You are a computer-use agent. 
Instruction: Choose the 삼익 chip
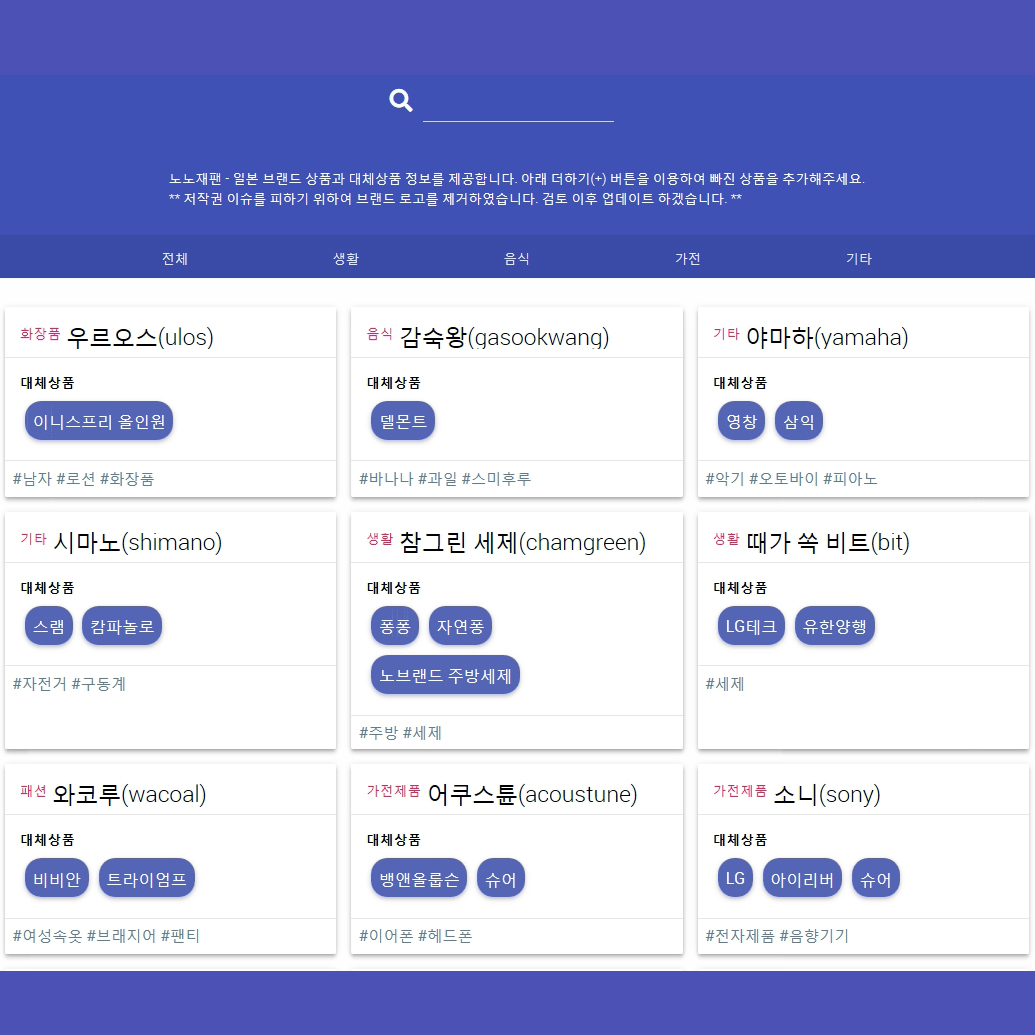(799, 420)
